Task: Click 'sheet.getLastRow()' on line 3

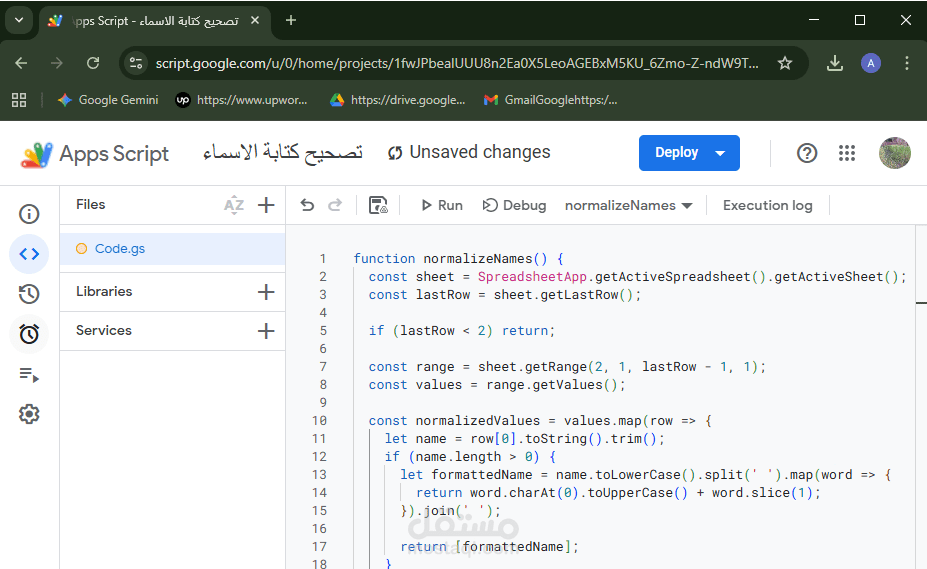Action: 564,295
